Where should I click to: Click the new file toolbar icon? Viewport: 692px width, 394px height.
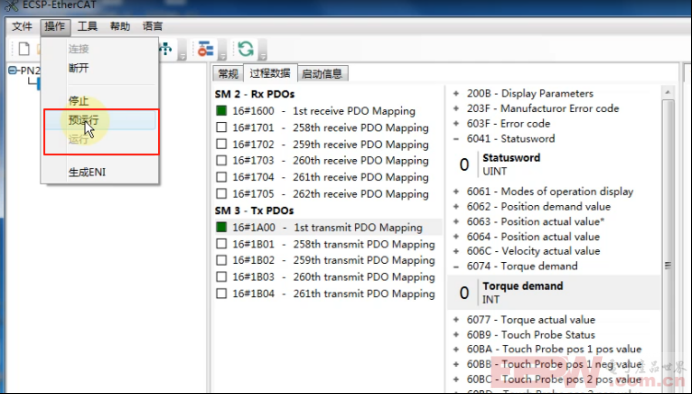(24, 49)
